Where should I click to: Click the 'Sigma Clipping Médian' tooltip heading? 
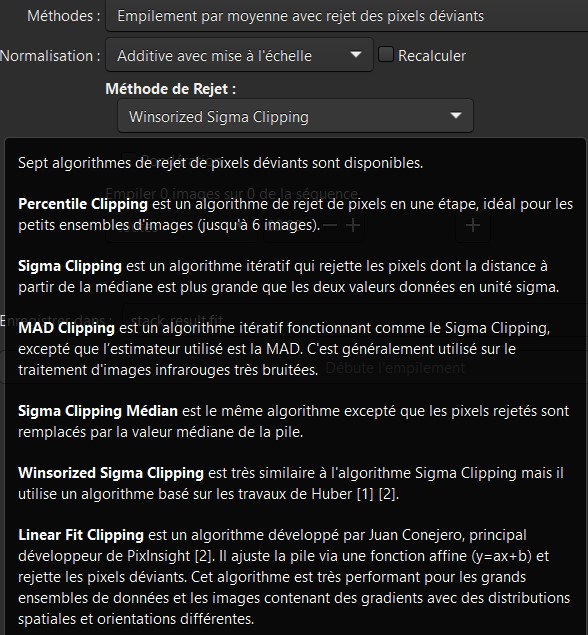(98, 411)
